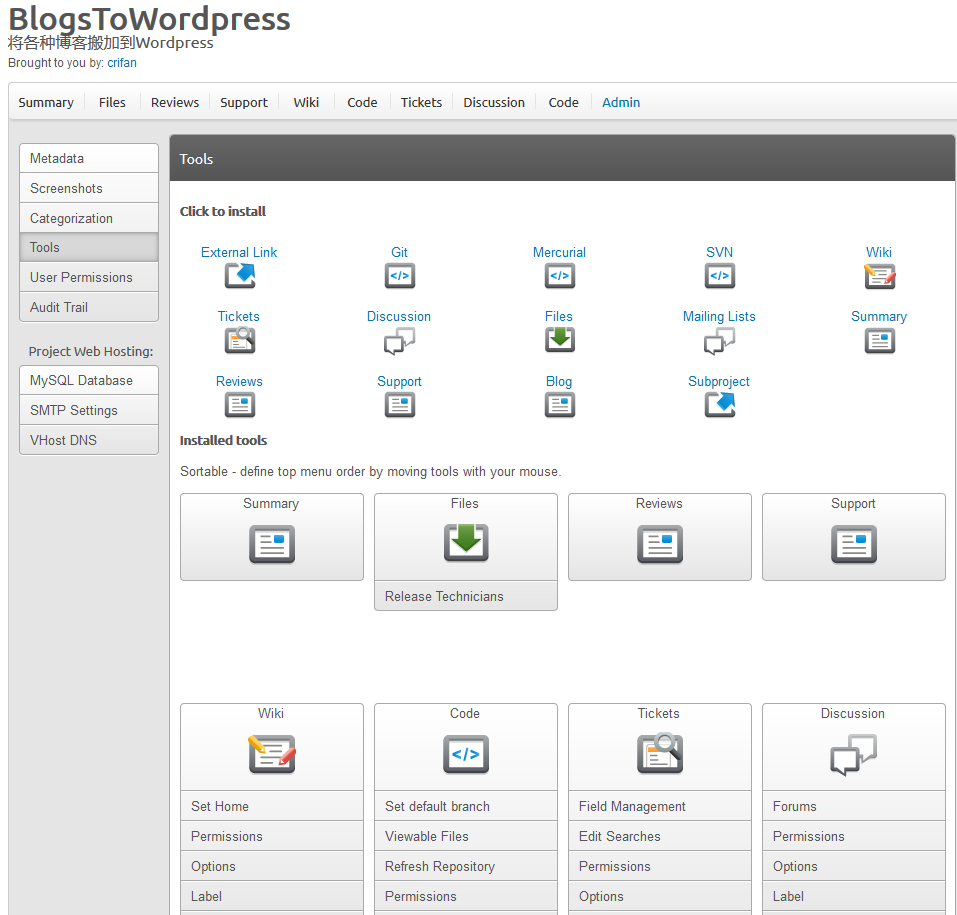957x915 pixels.
Task: Click the Subproject install icon
Action: 720,405
